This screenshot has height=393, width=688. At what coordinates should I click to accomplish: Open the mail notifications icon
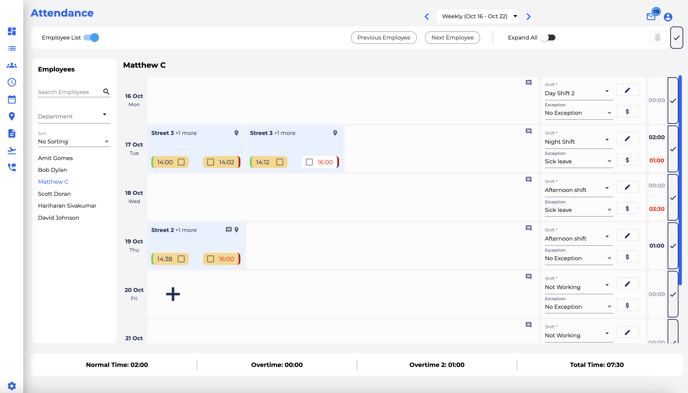(x=651, y=16)
